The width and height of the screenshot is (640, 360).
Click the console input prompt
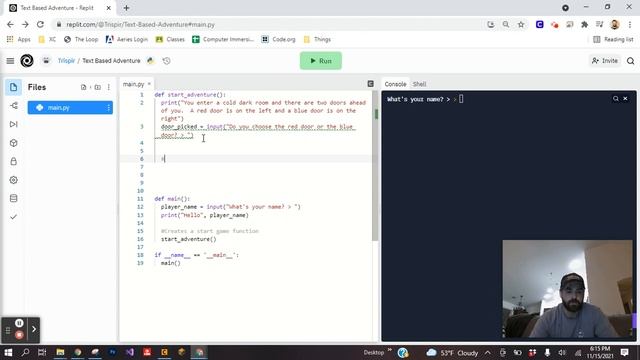[461, 99]
